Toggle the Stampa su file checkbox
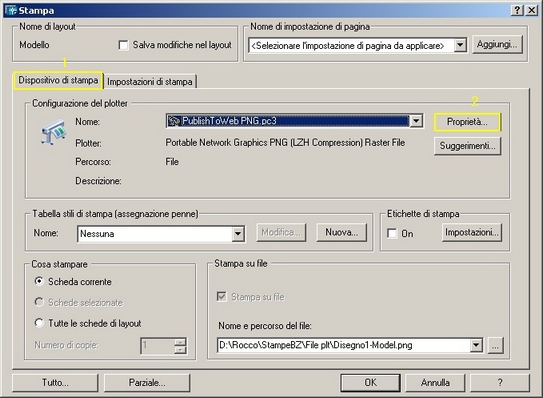Screen dimensions: 543x398 (222, 297)
